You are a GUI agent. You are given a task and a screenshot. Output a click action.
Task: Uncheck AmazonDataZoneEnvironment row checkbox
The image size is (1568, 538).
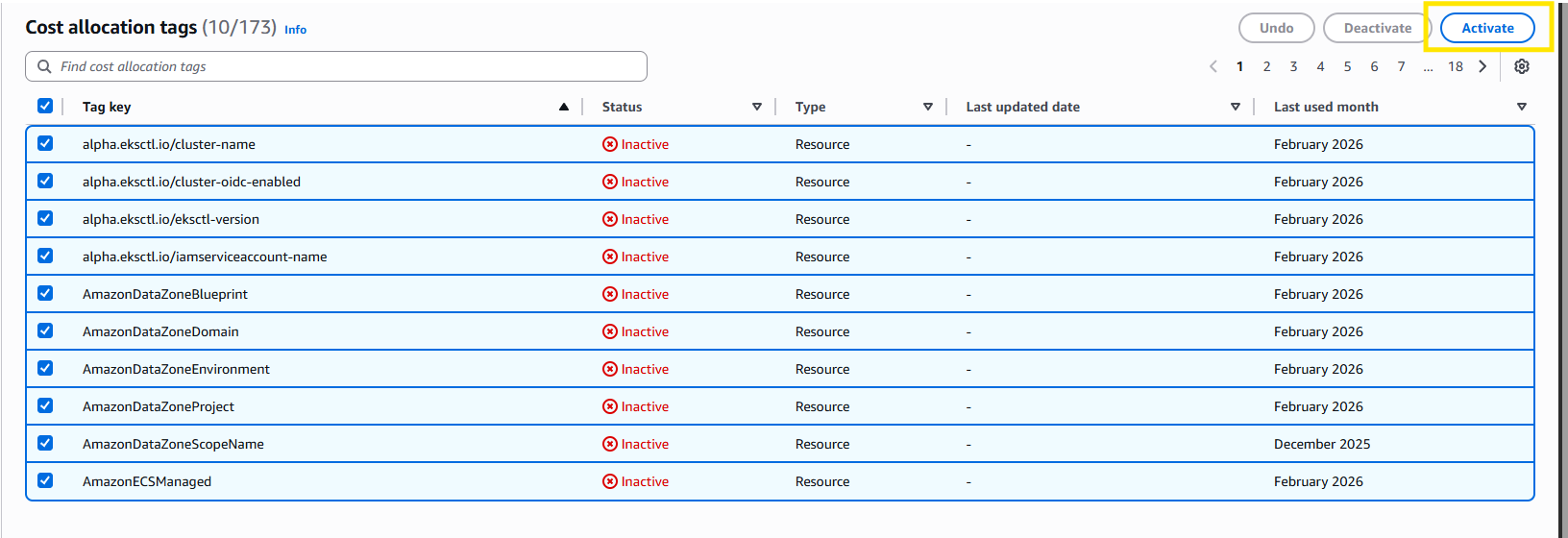(45, 368)
